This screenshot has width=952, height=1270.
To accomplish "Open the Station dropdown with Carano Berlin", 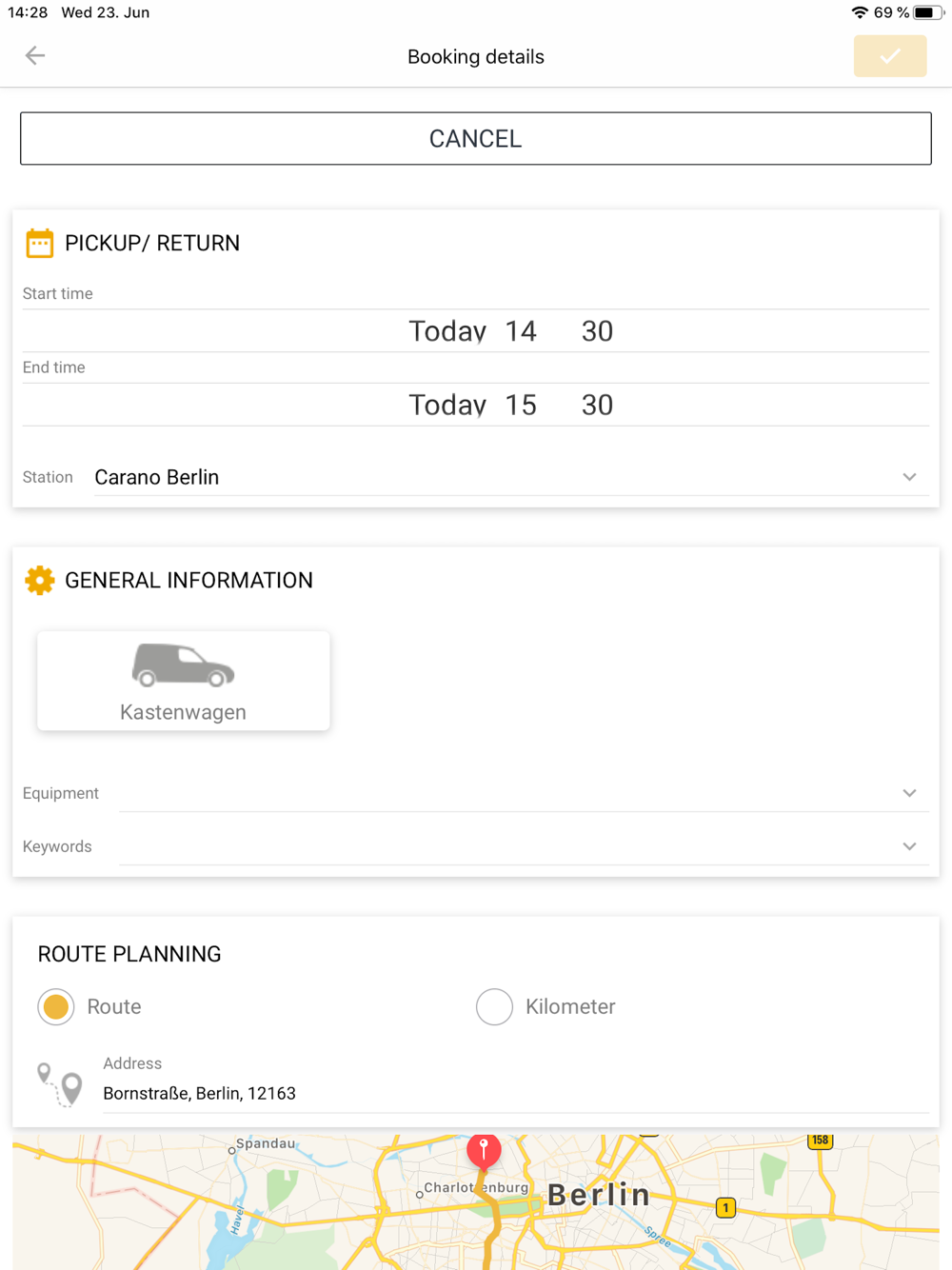I will [x=505, y=477].
